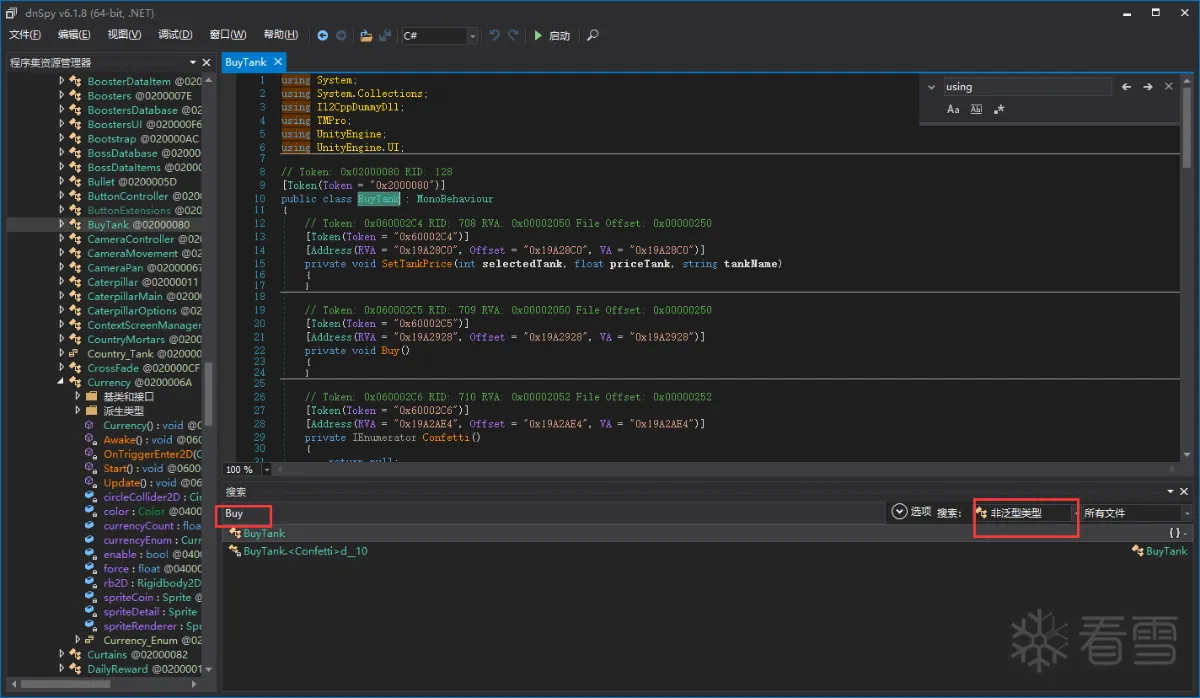Expand the Currency_Enum tree node
The width and height of the screenshot is (1200, 698).
78,640
